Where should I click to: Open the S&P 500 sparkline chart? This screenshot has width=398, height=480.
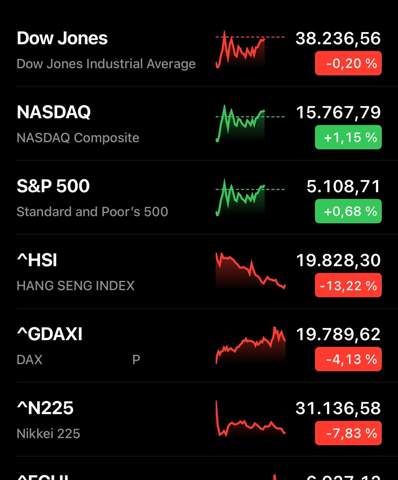(x=250, y=198)
